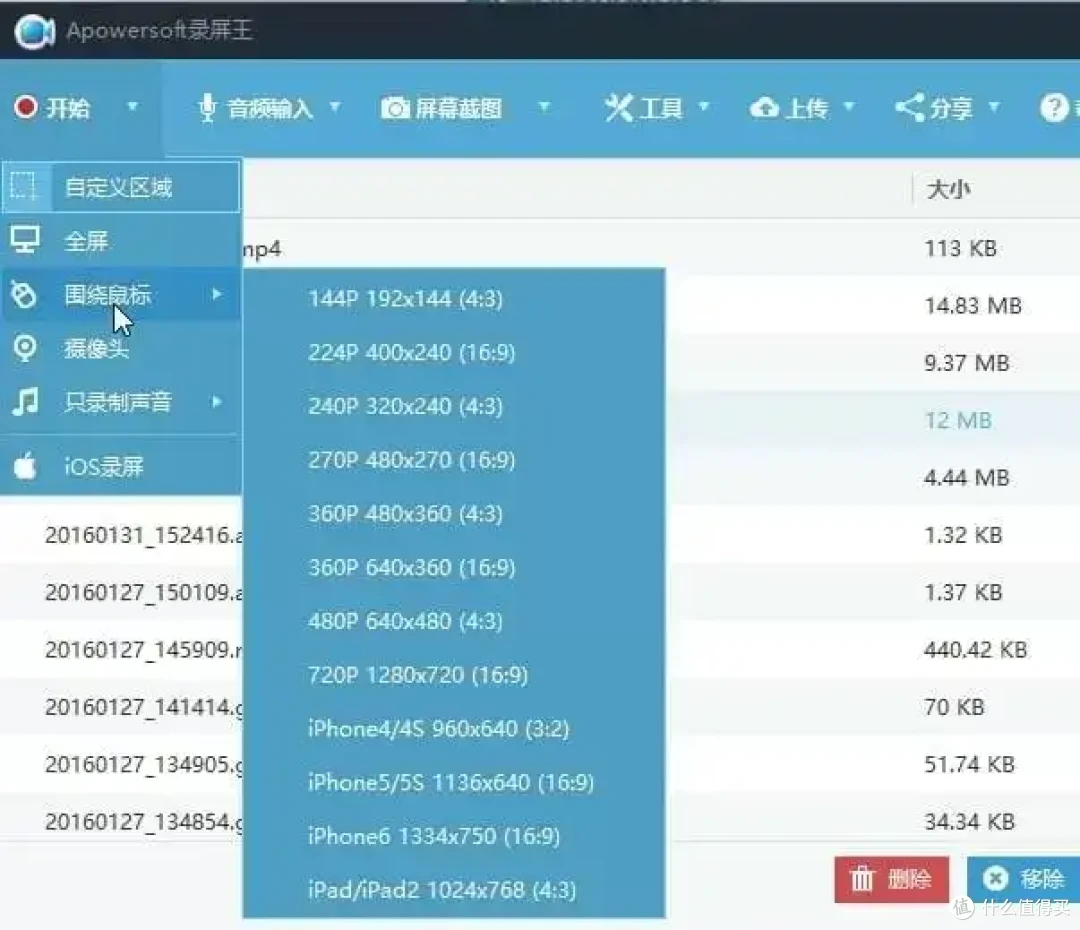Expand the 分享 dropdown arrow
The image size is (1080, 930).
click(x=994, y=107)
